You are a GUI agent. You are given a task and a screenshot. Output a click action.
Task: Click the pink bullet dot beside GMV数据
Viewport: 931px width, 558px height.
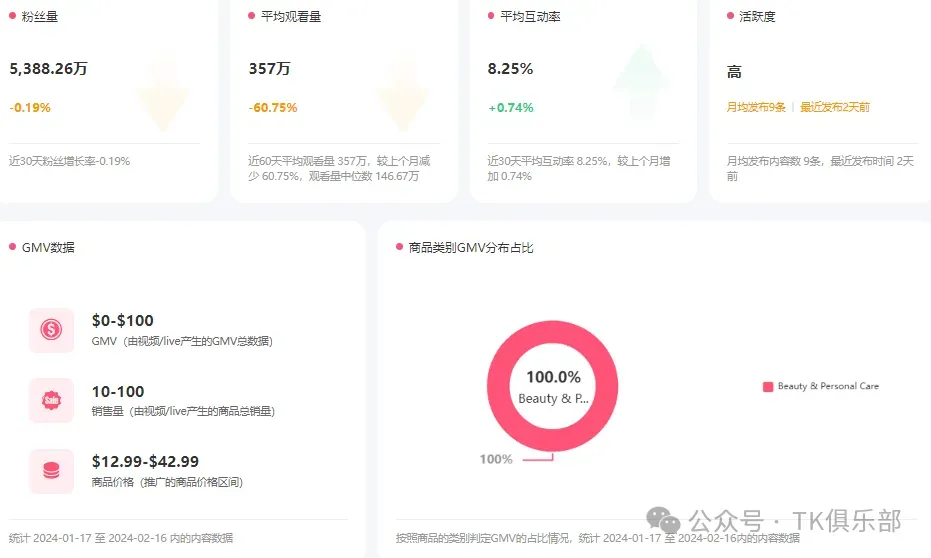click(x=12, y=247)
